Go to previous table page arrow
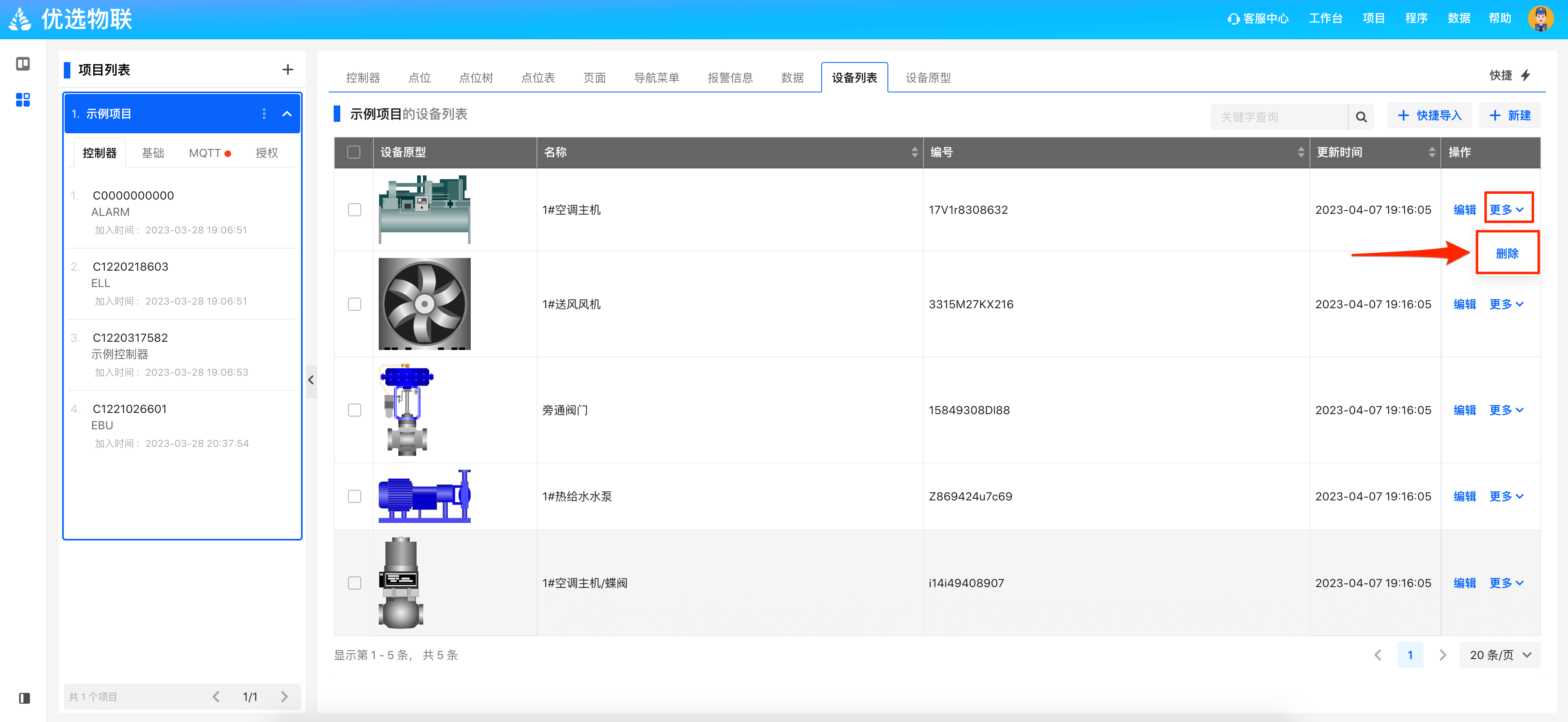This screenshot has width=1568, height=722. pyautogui.click(x=1378, y=655)
